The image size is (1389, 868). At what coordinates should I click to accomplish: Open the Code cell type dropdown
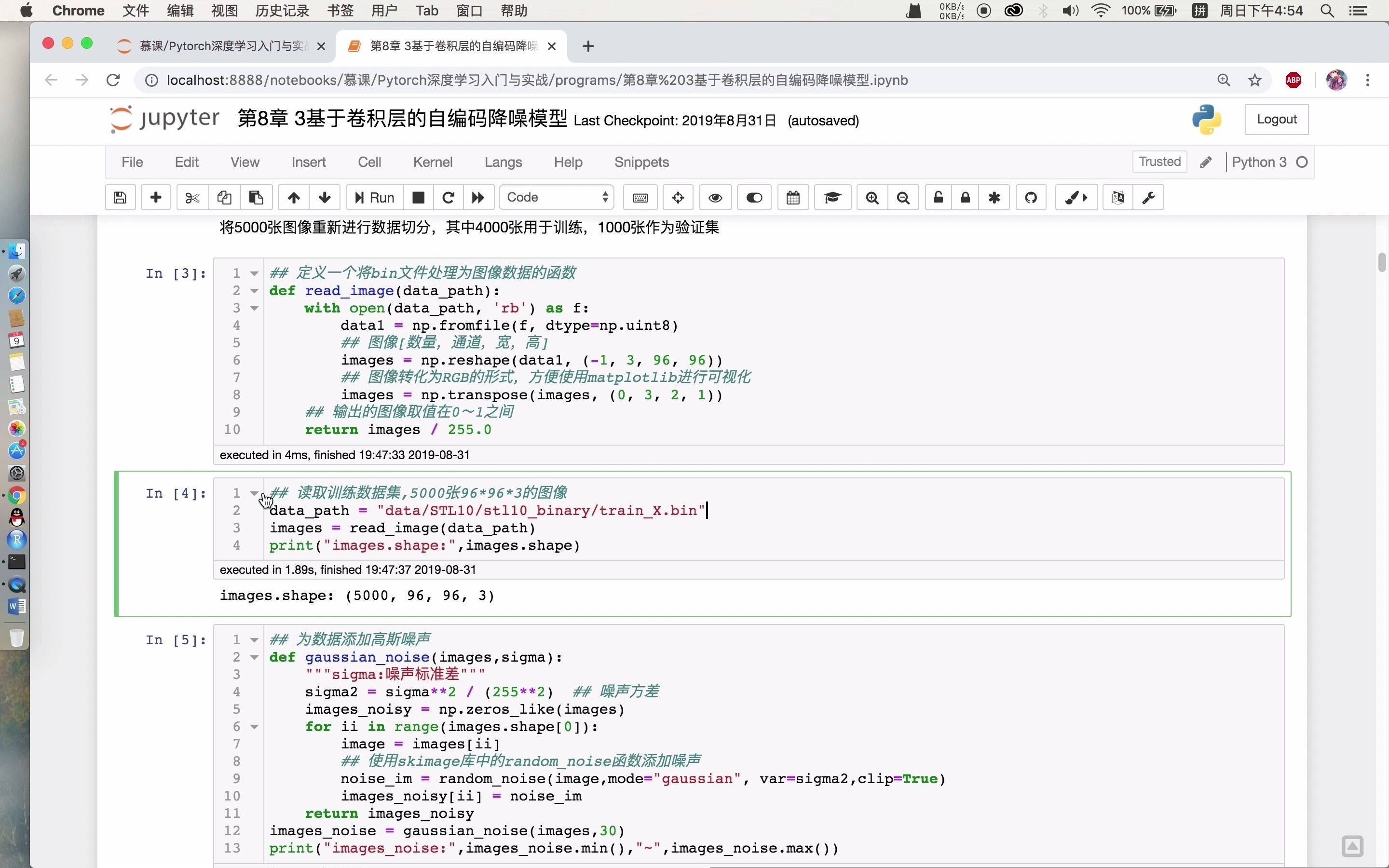(556, 198)
